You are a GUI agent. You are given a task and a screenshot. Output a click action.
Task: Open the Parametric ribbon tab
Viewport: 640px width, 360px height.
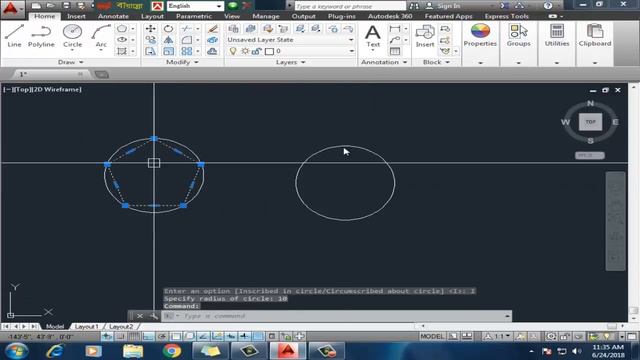click(x=194, y=16)
